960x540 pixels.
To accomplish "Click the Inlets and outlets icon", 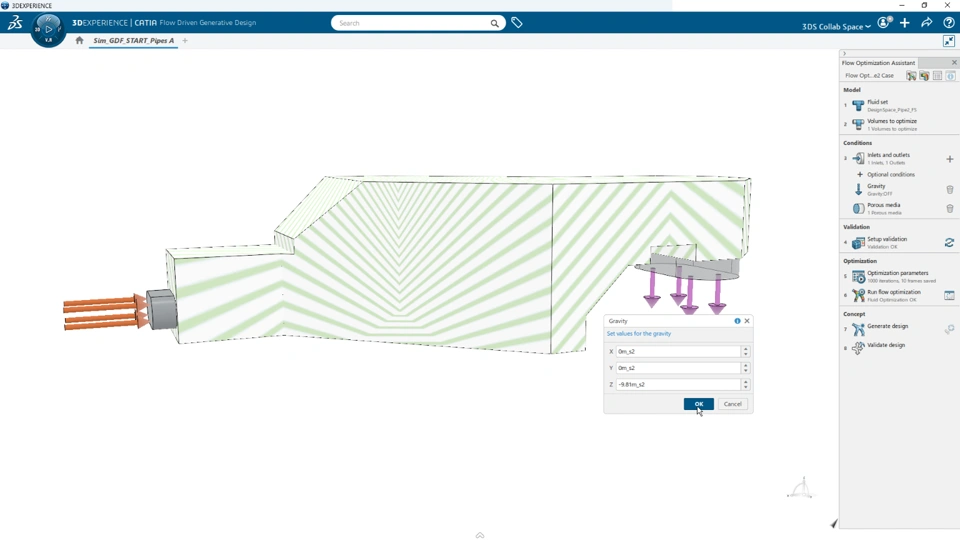I will [858, 158].
